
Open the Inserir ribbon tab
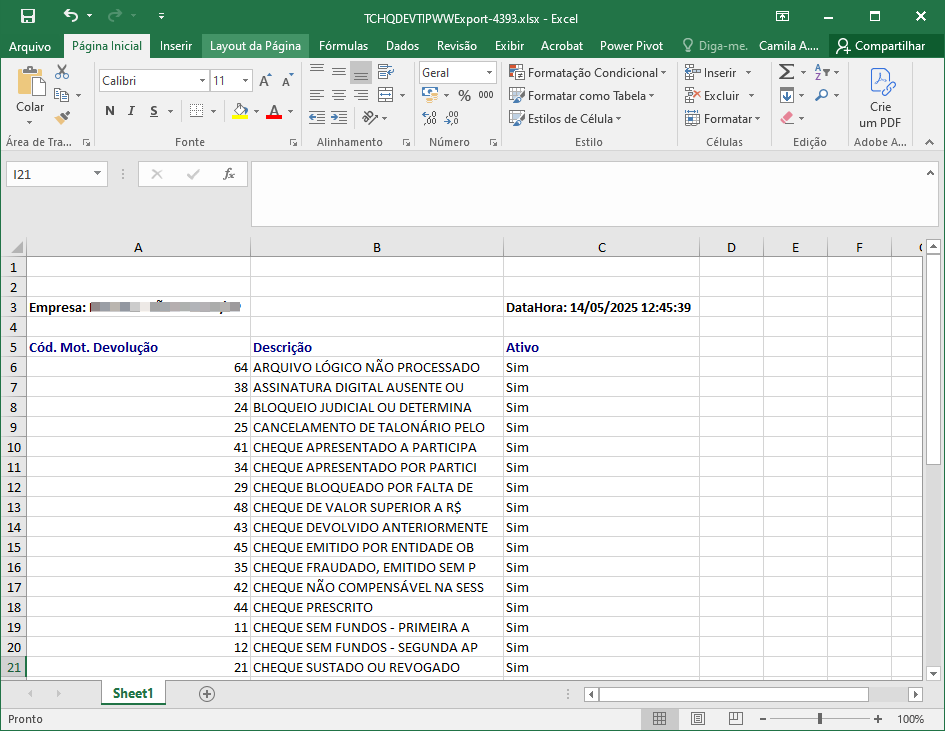click(175, 46)
